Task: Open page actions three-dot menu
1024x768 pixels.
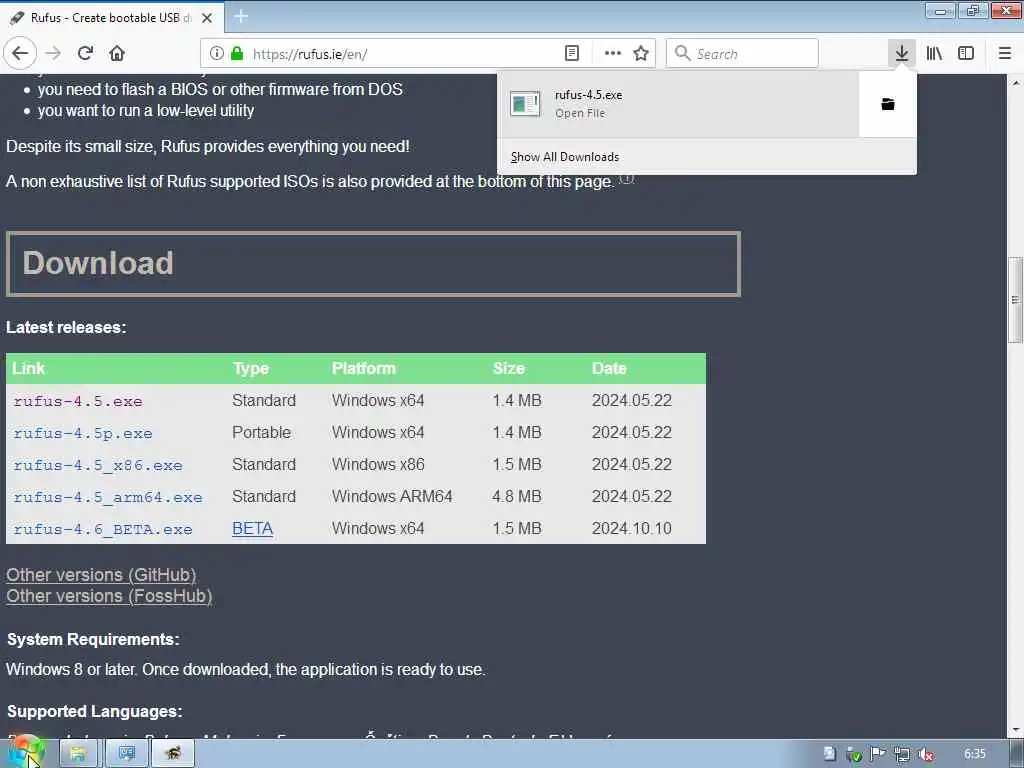Action: [613, 53]
